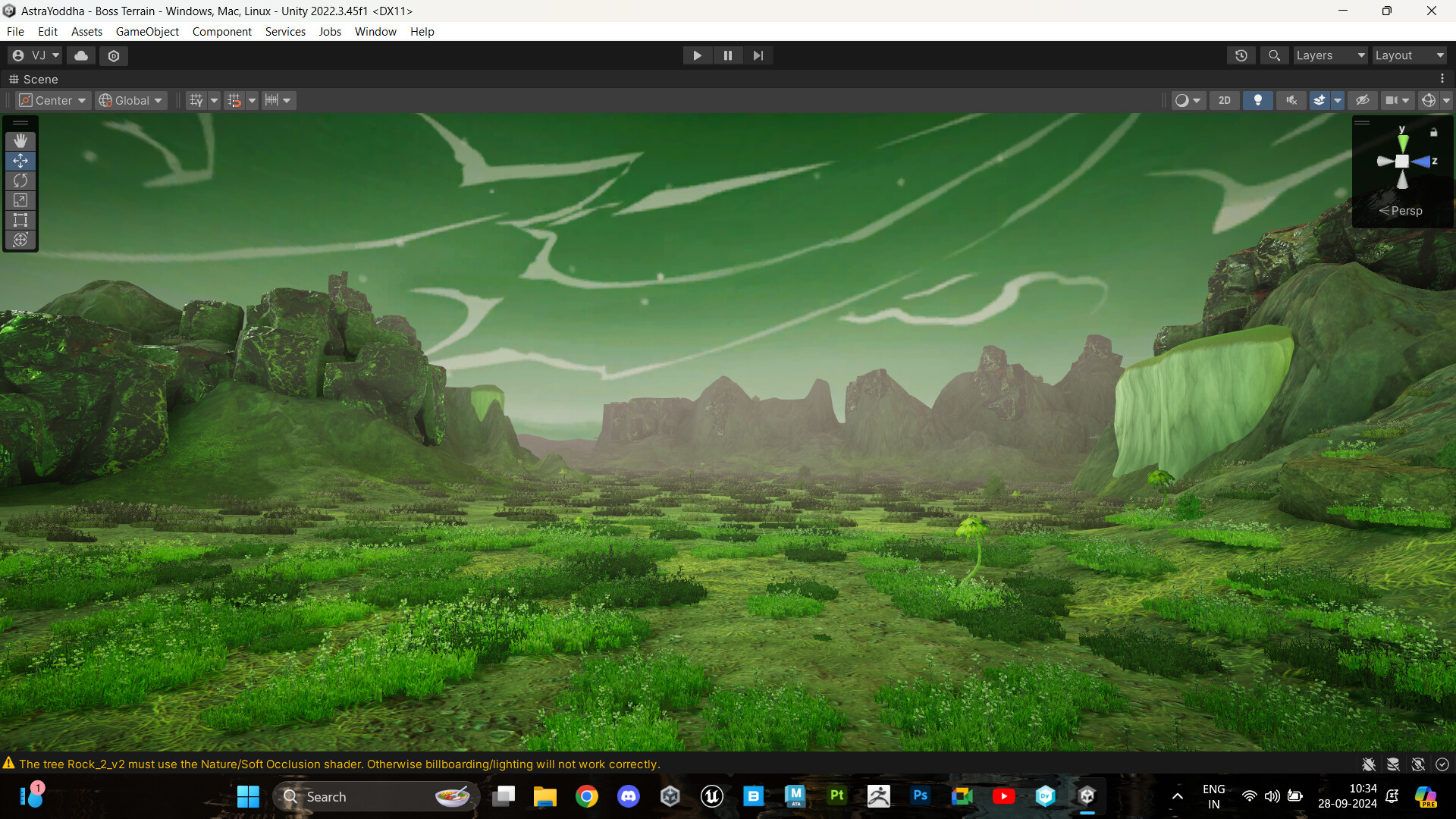The height and width of the screenshot is (819, 1456).
Task: Toggle scene effects skybox and fog button
Action: click(1319, 100)
